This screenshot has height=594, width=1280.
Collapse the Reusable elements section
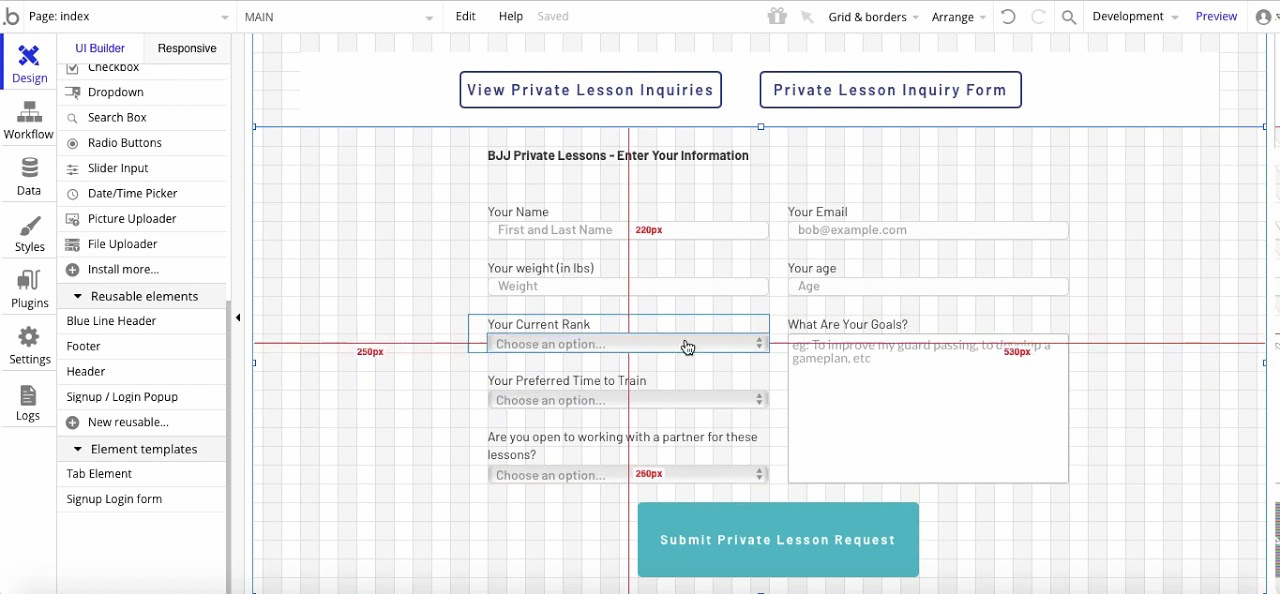(x=77, y=297)
